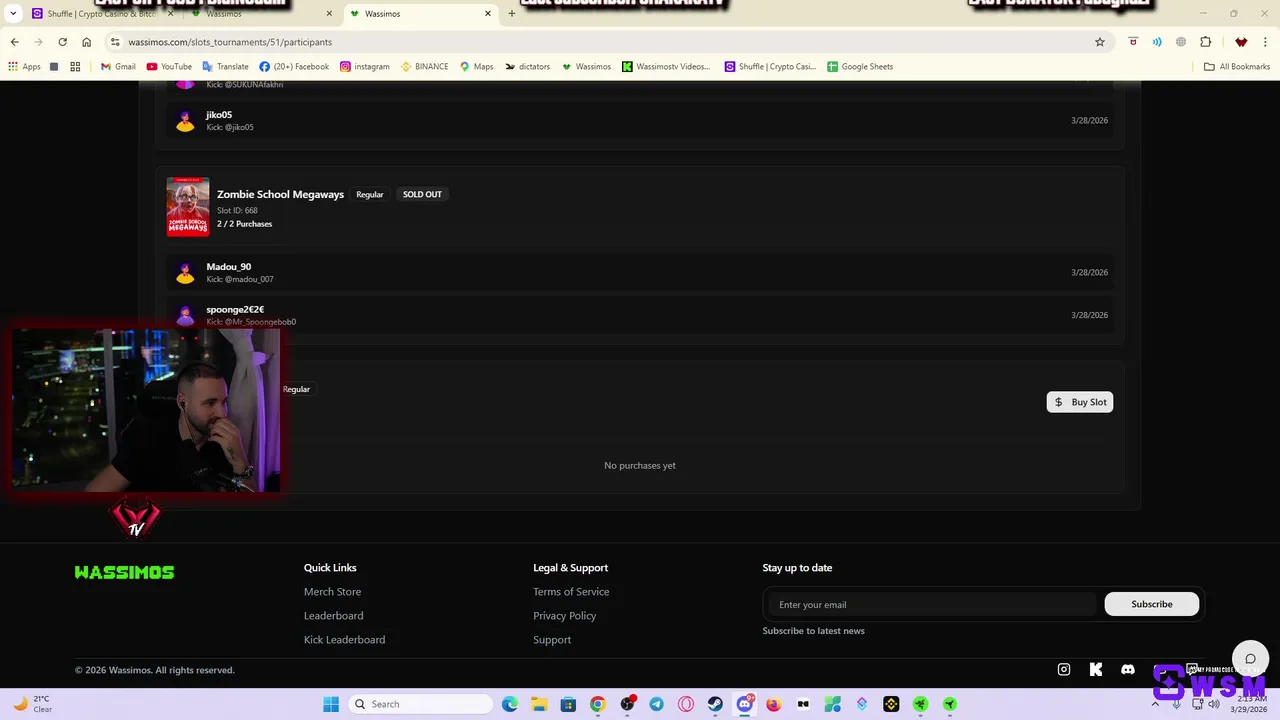Click the Subscribe button

tap(1152, 604)
